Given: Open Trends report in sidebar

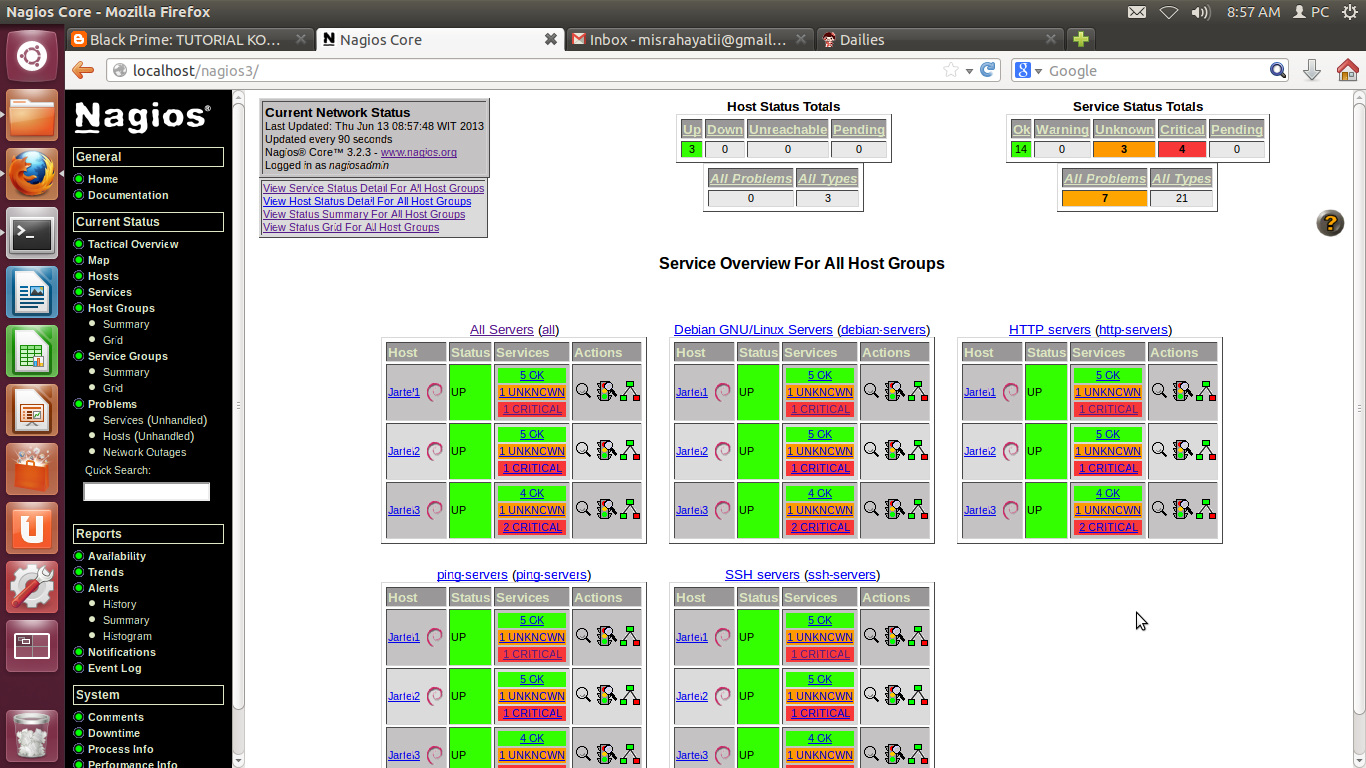Looking at the screenshot, I should (x=106, y=572).
